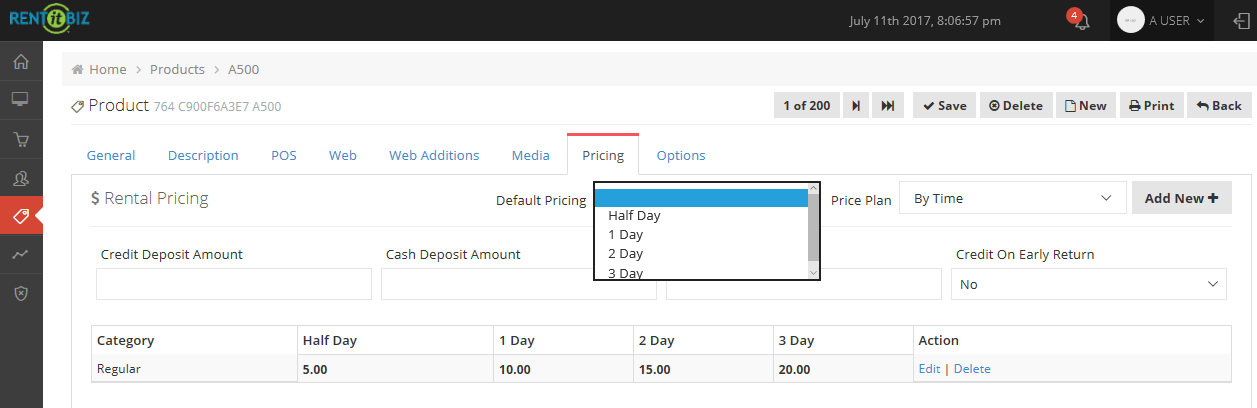Jump to the last product record
This screenshot has height=408, width=1257.
pos(888,105)
